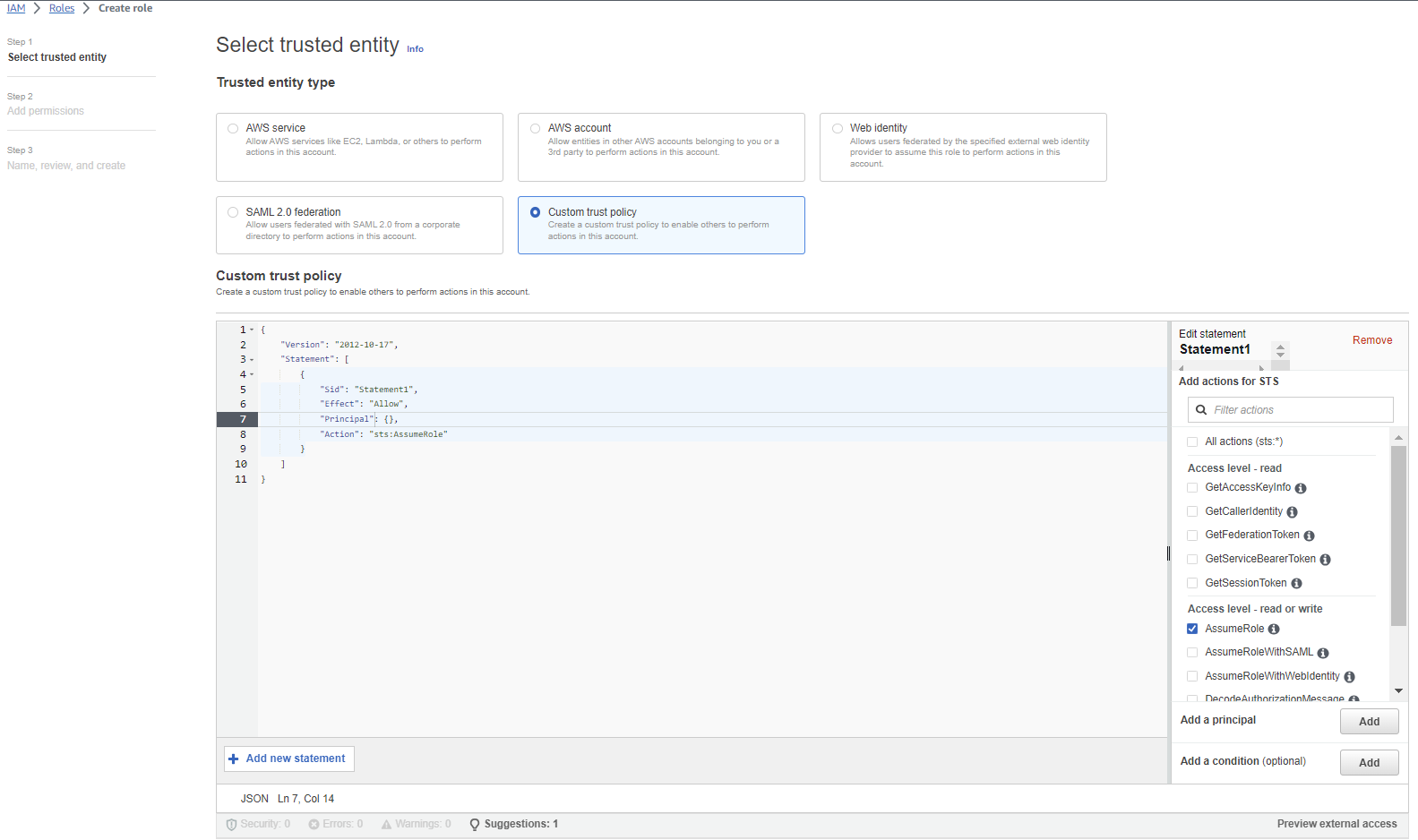
Task: Click info icon next to AssumeRoleWithSAML
Action: click(x=1323, y=653)
